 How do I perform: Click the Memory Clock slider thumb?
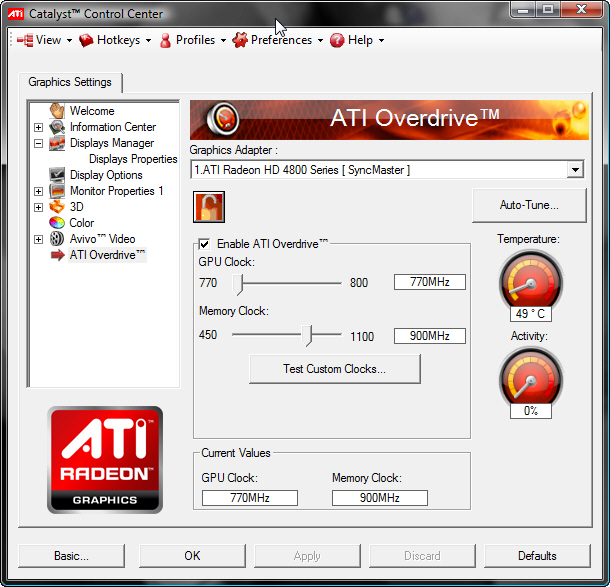(x=307, y=335)
